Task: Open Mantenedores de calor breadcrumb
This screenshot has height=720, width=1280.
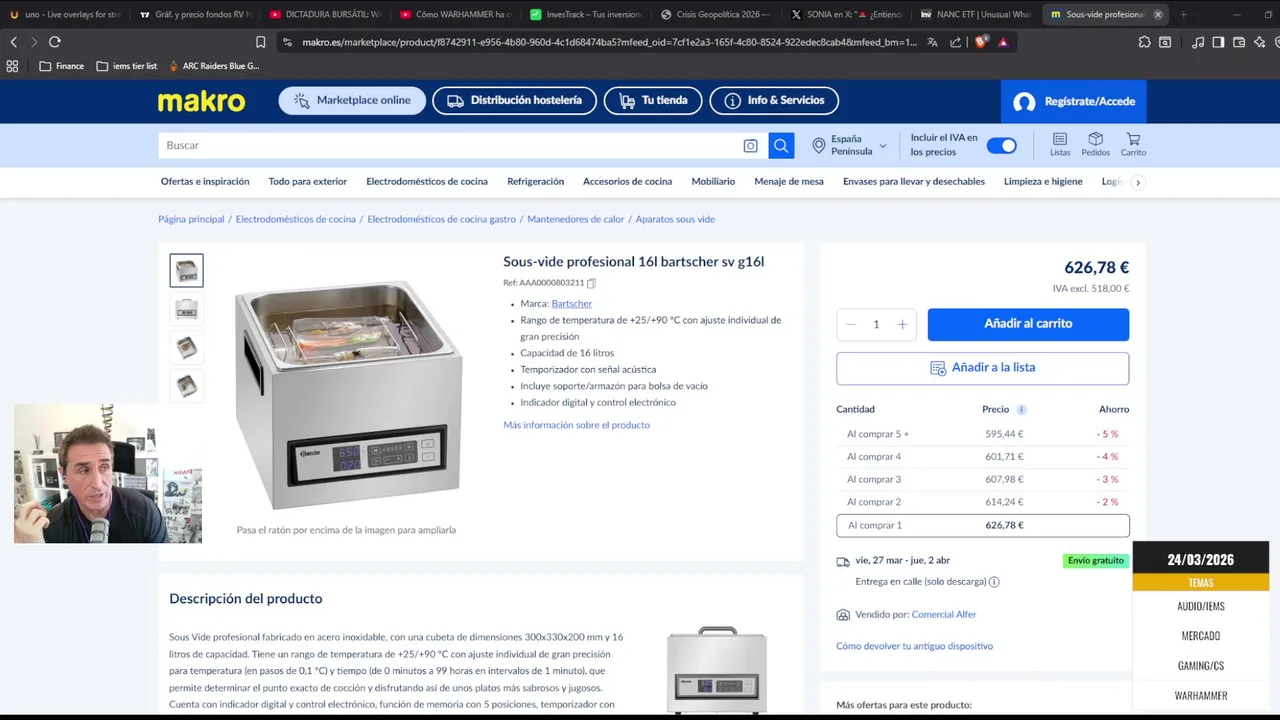Action: click(575, 220)
